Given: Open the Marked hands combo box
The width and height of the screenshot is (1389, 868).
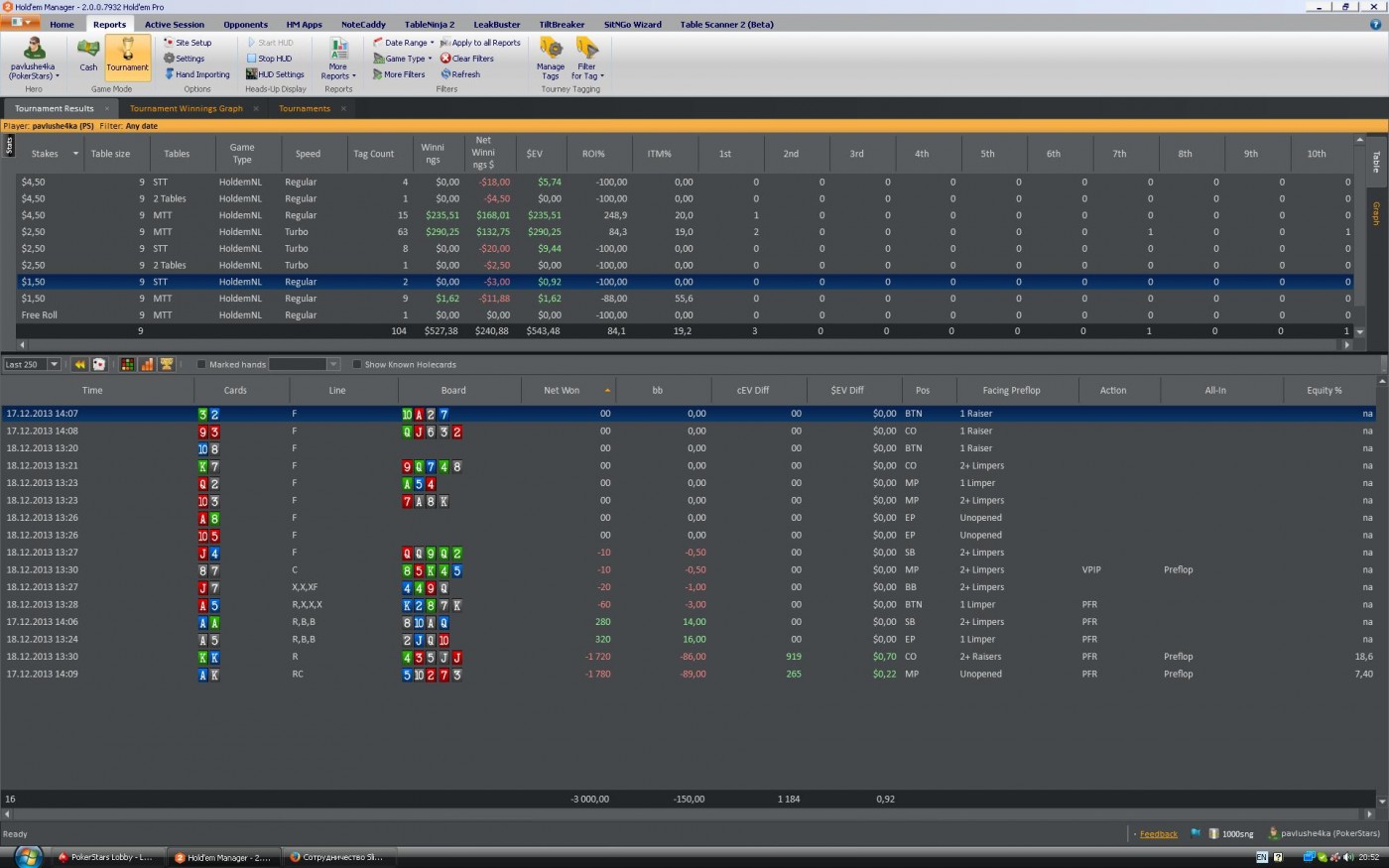Looking at the screenshot, I should click(305, 365).
